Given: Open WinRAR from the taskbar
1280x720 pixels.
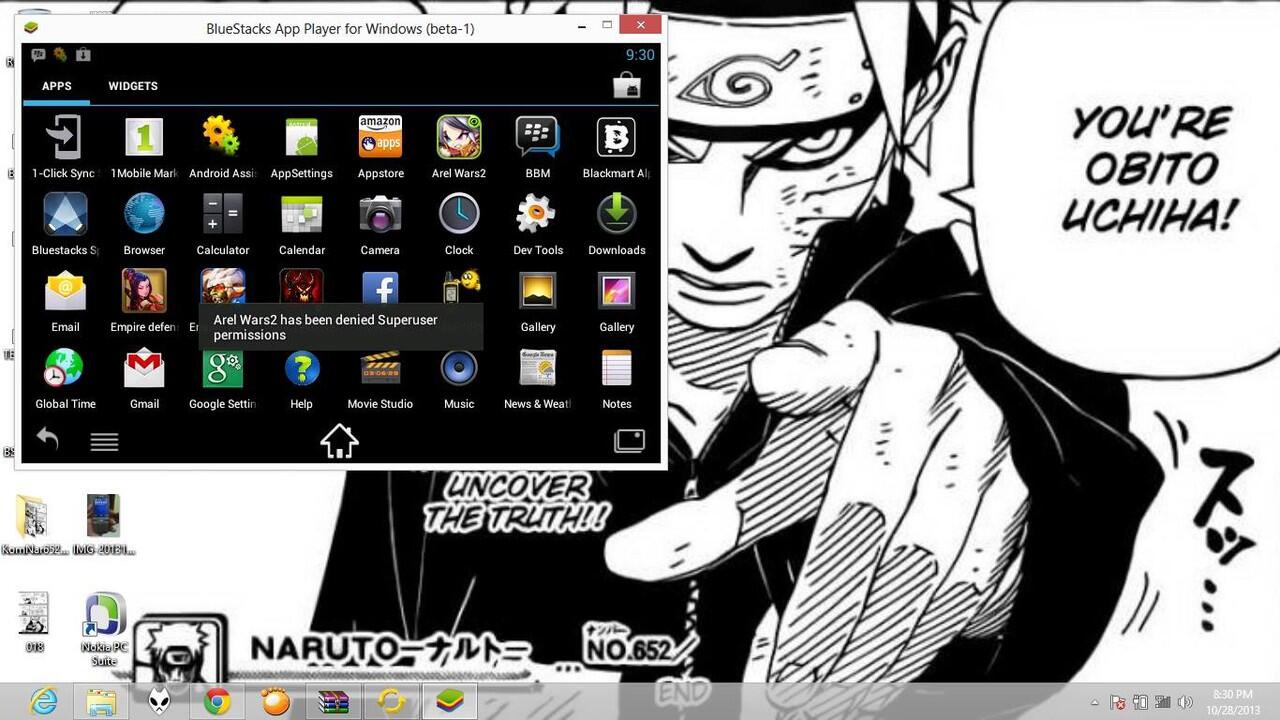Looking at the screenshot, I should [x=333, y=702].
